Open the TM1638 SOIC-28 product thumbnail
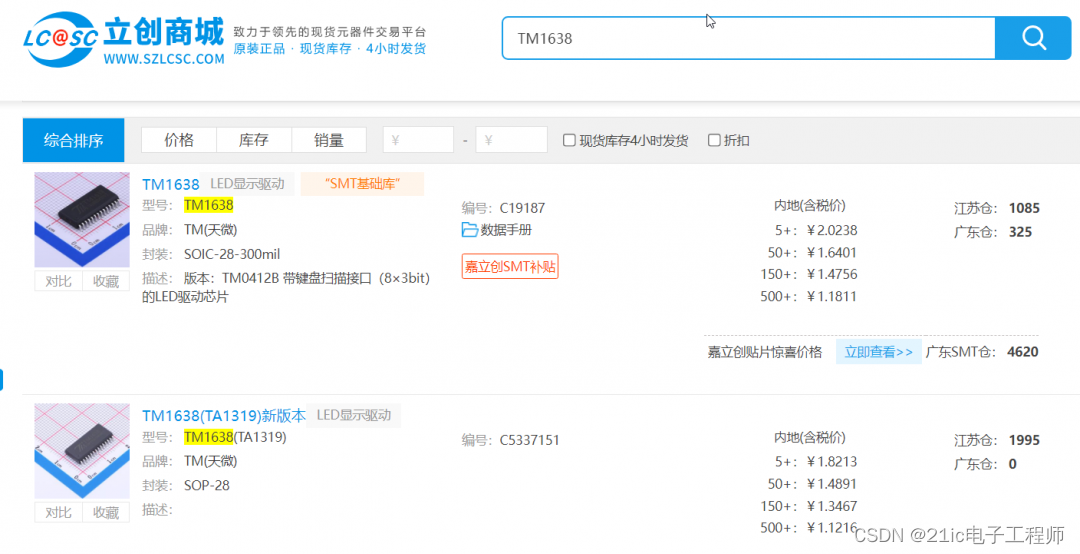Screen dimensions: 1080x554 82,220
